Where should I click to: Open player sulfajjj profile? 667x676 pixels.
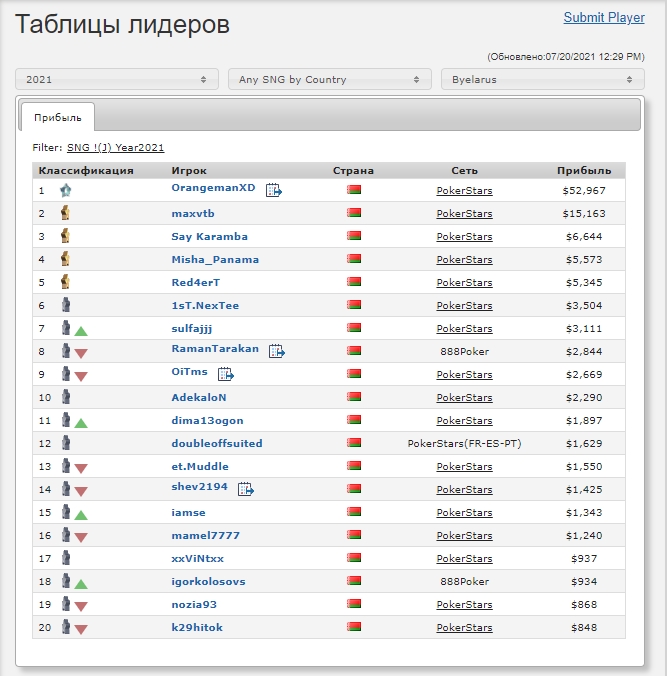[x=192, y=329]
